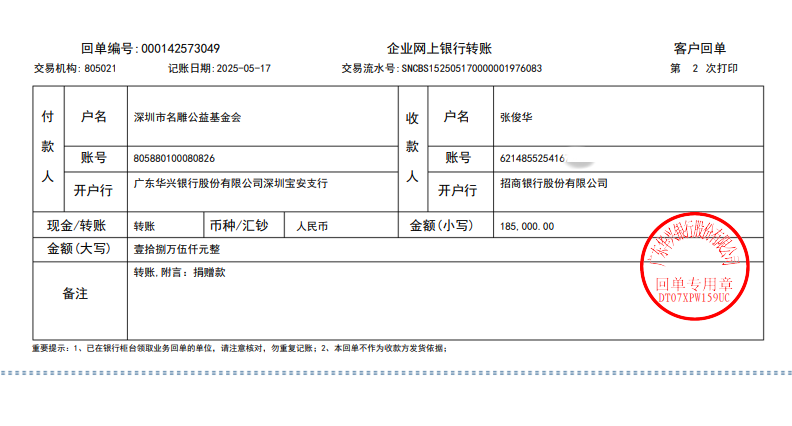Click payee account 621485525416

(x=532, y=159)
